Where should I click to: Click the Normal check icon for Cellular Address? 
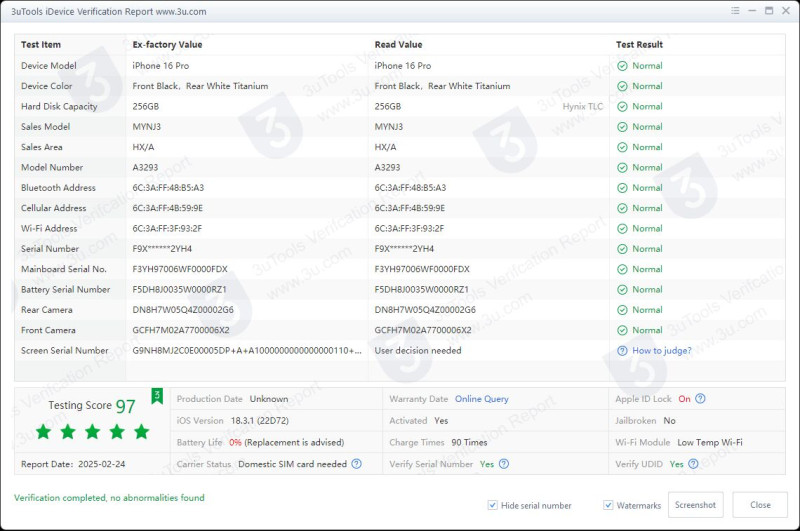click(622, 208)
